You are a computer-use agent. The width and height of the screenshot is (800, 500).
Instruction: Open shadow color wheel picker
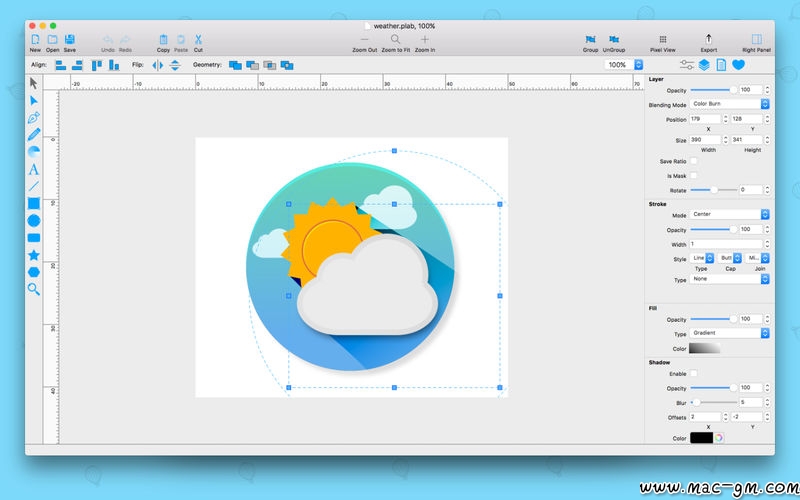[x=719, y=438]
